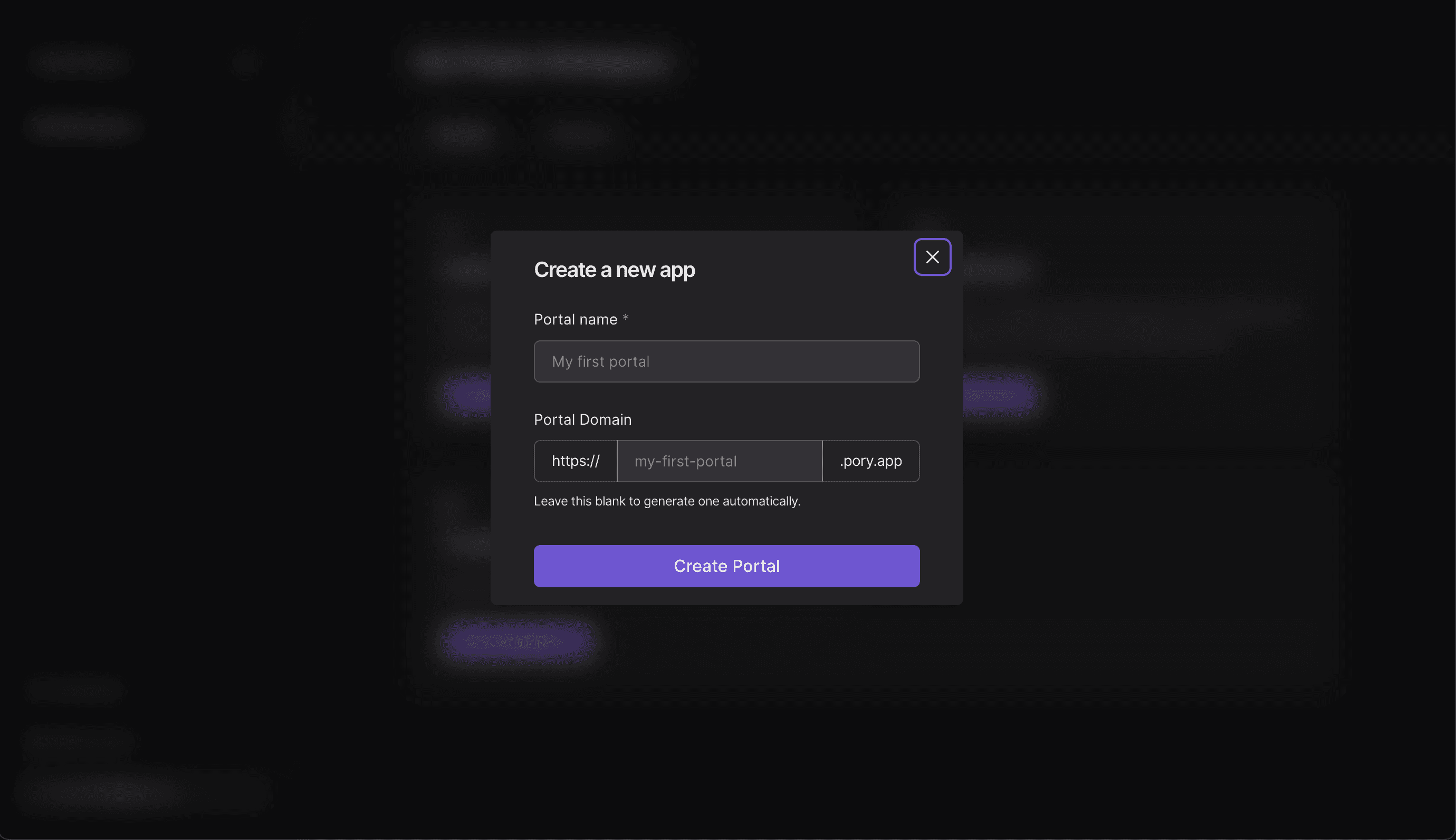Close the Create a new app dialog

tap(932, 257)
